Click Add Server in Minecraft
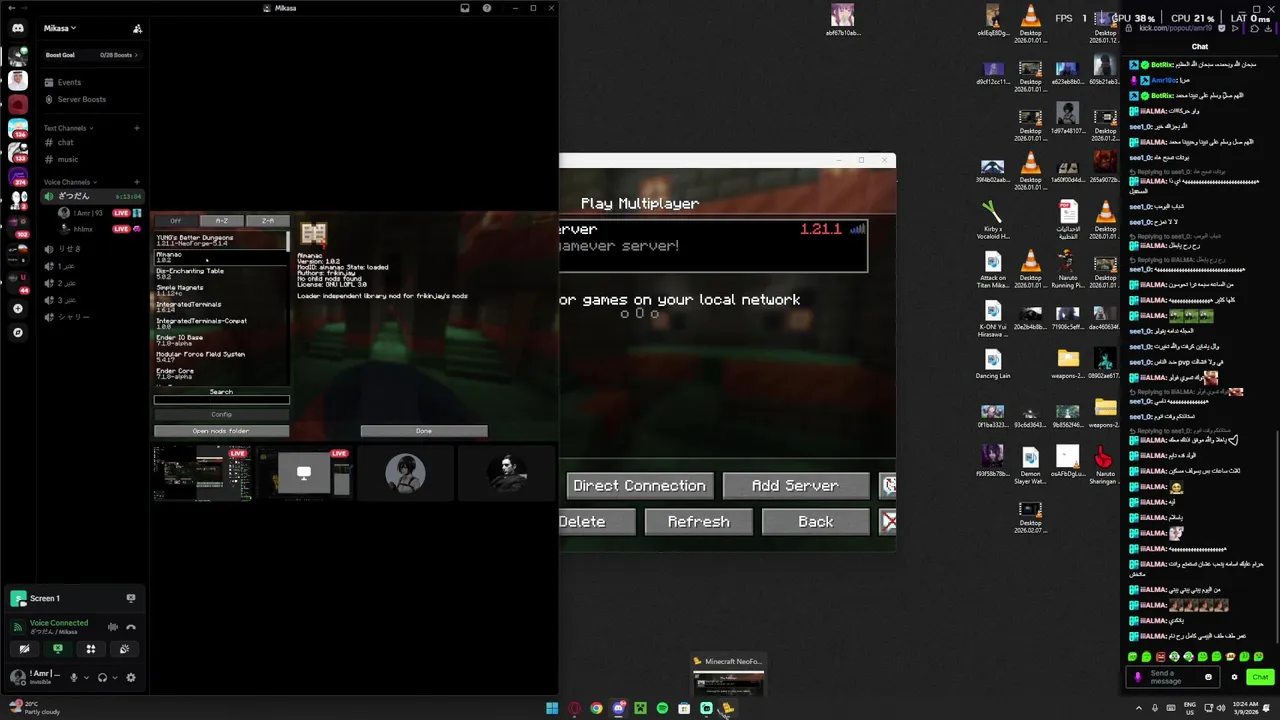1280x720 pixels. [x=795, y=486]
